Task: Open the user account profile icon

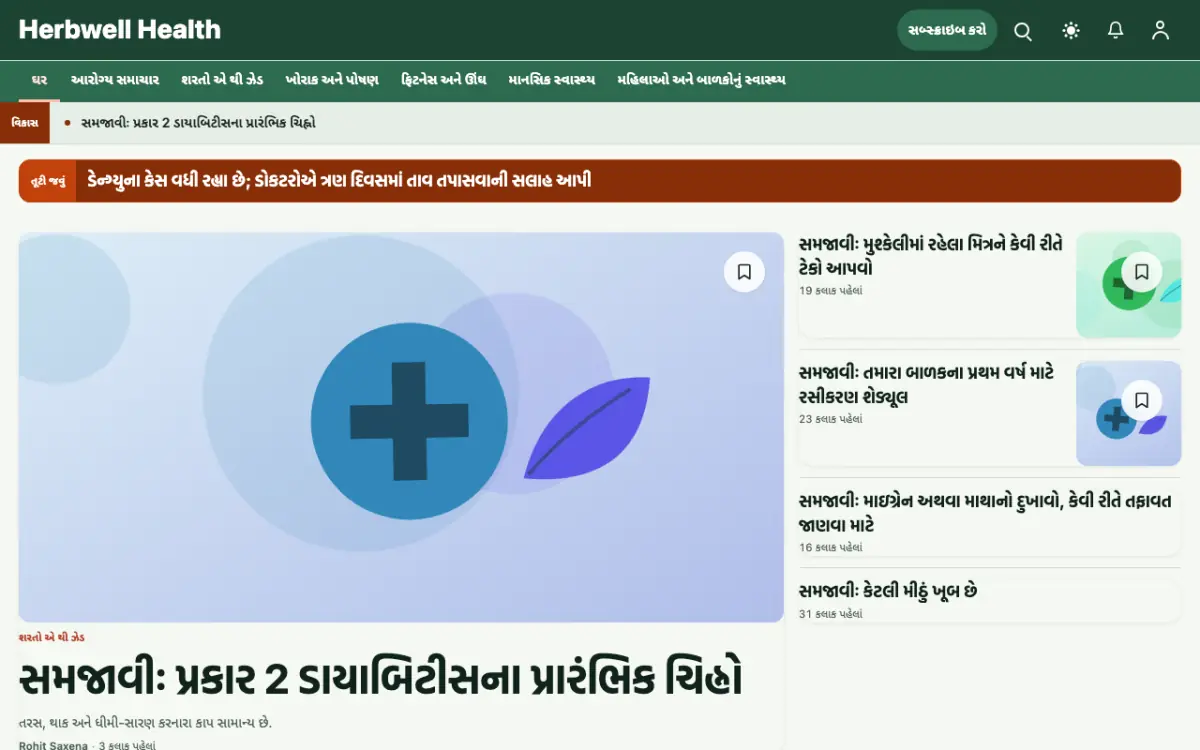Action: tap(1160, 31)
